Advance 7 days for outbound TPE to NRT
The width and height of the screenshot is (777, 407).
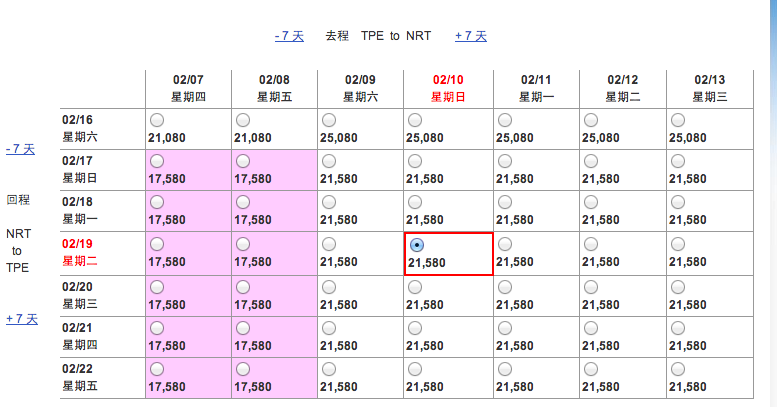(471, 36)
